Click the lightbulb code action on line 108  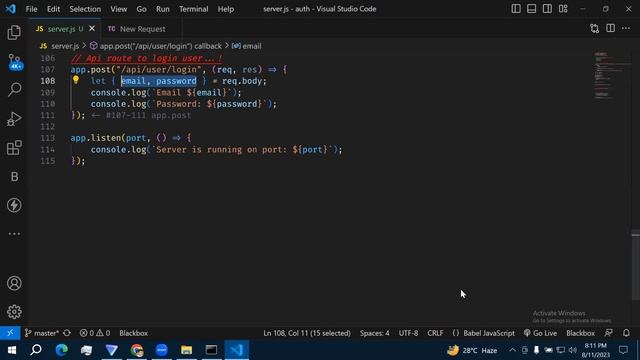(x=76, y=80)
